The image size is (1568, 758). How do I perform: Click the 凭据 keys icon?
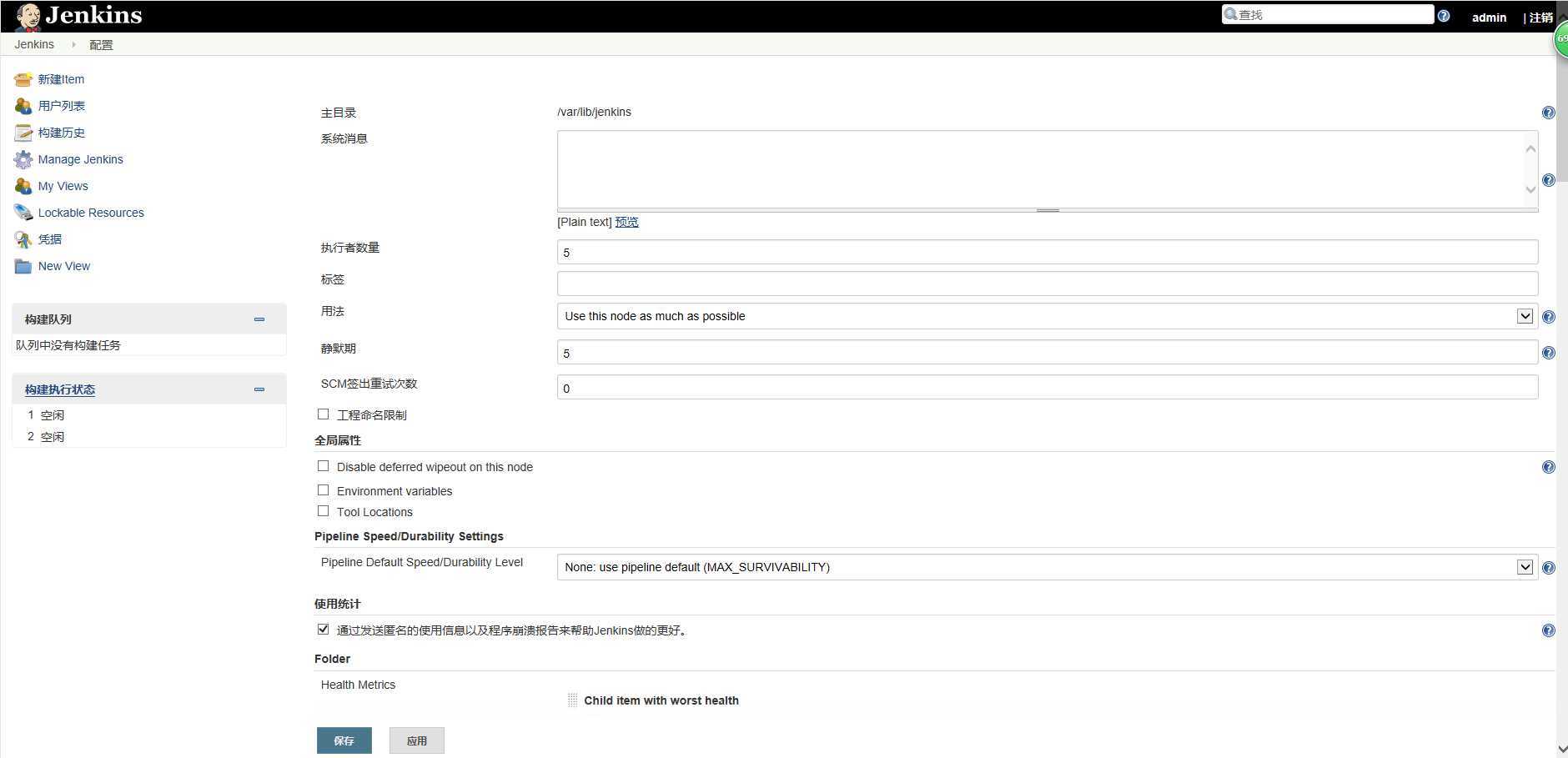(x=23, y=239)
